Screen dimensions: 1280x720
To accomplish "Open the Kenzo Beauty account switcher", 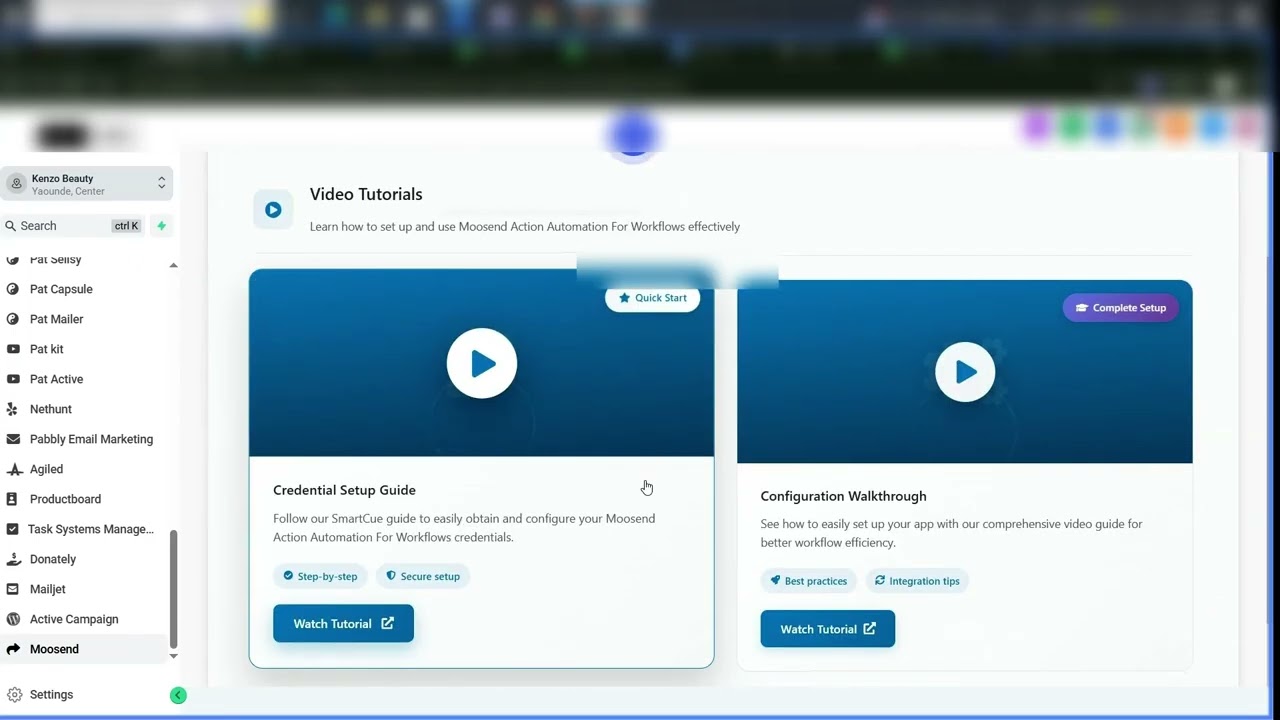I will 86,184.
